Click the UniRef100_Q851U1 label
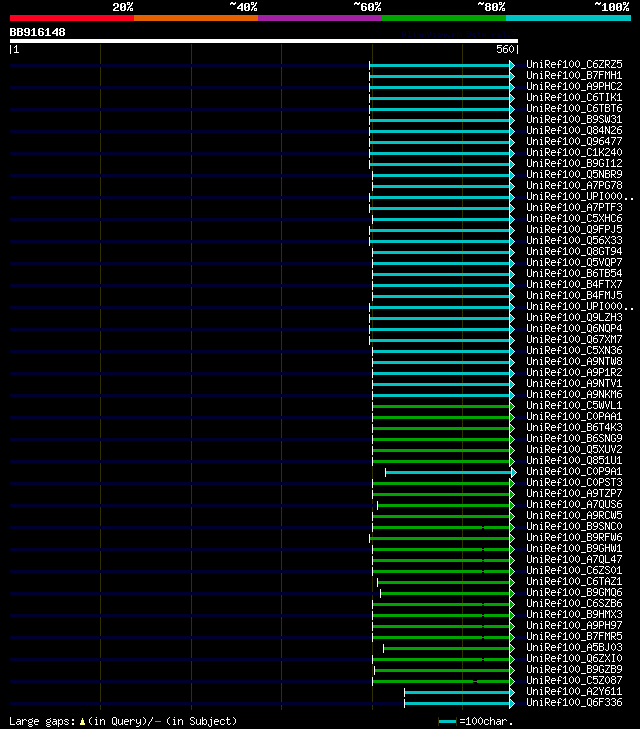Image resolution: width=640 pixels, height=729 pixels. tap(574, 461)
